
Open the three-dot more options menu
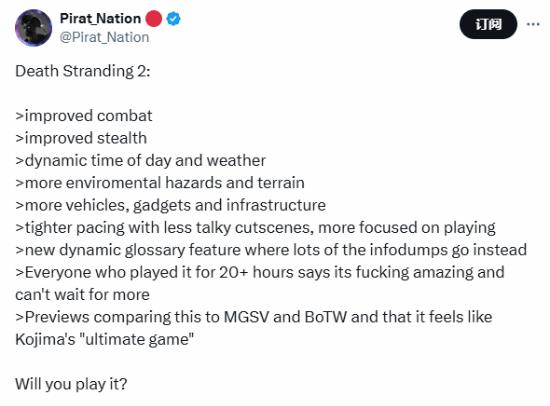point(533,24)
